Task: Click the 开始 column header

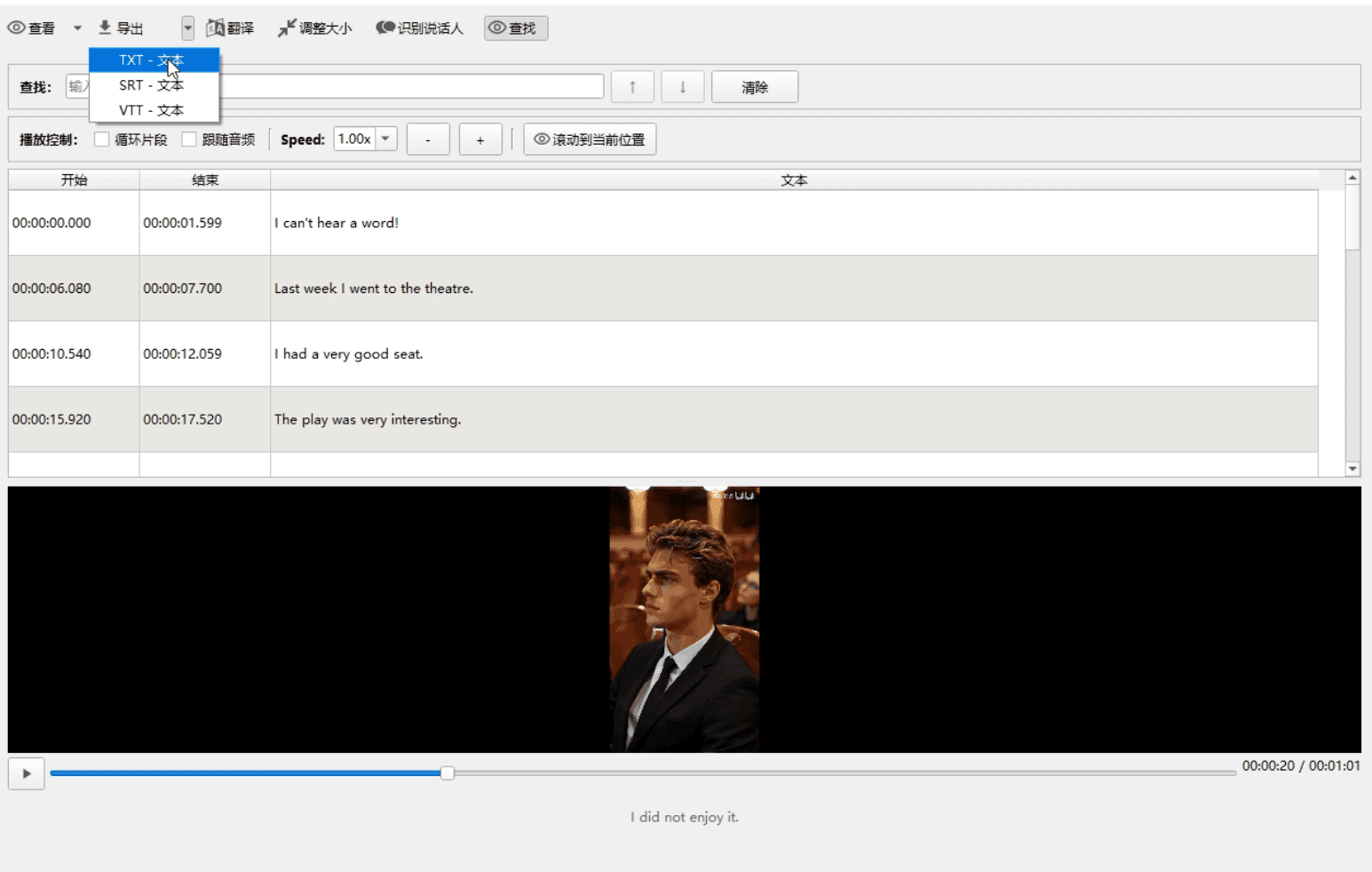Action: 74,180
